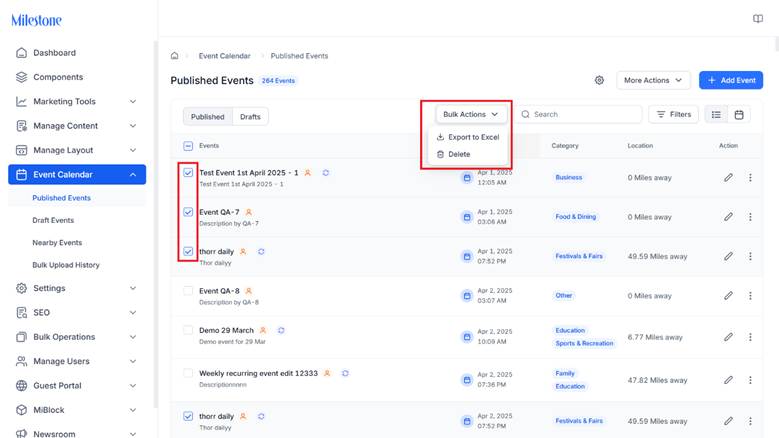779x438 pixels.
Task: Click the home breadcrumb icon
Action: [174, 56]
